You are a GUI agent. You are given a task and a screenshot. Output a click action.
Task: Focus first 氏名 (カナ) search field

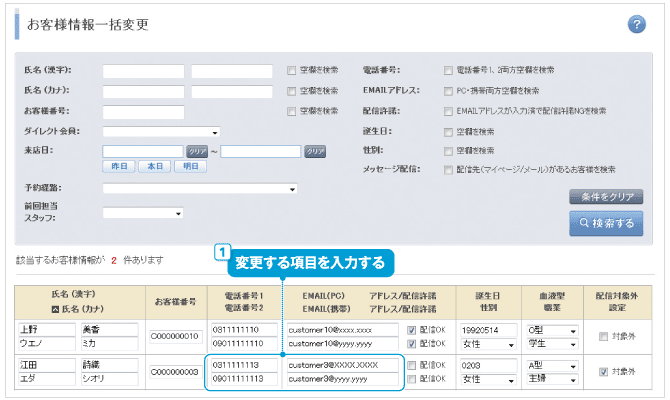click(x=143, y=91)
